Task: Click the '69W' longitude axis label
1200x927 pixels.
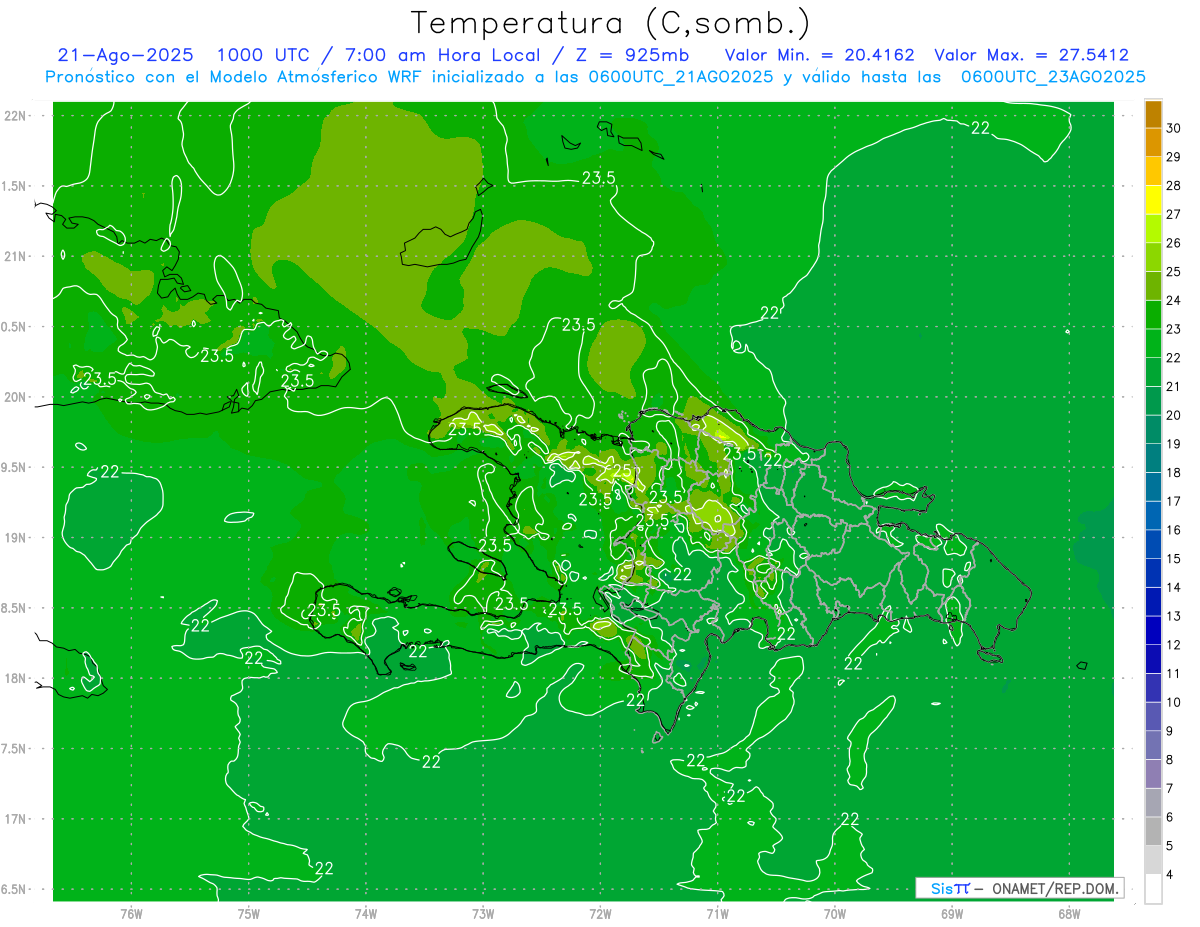Action: (x=952, y=914)
